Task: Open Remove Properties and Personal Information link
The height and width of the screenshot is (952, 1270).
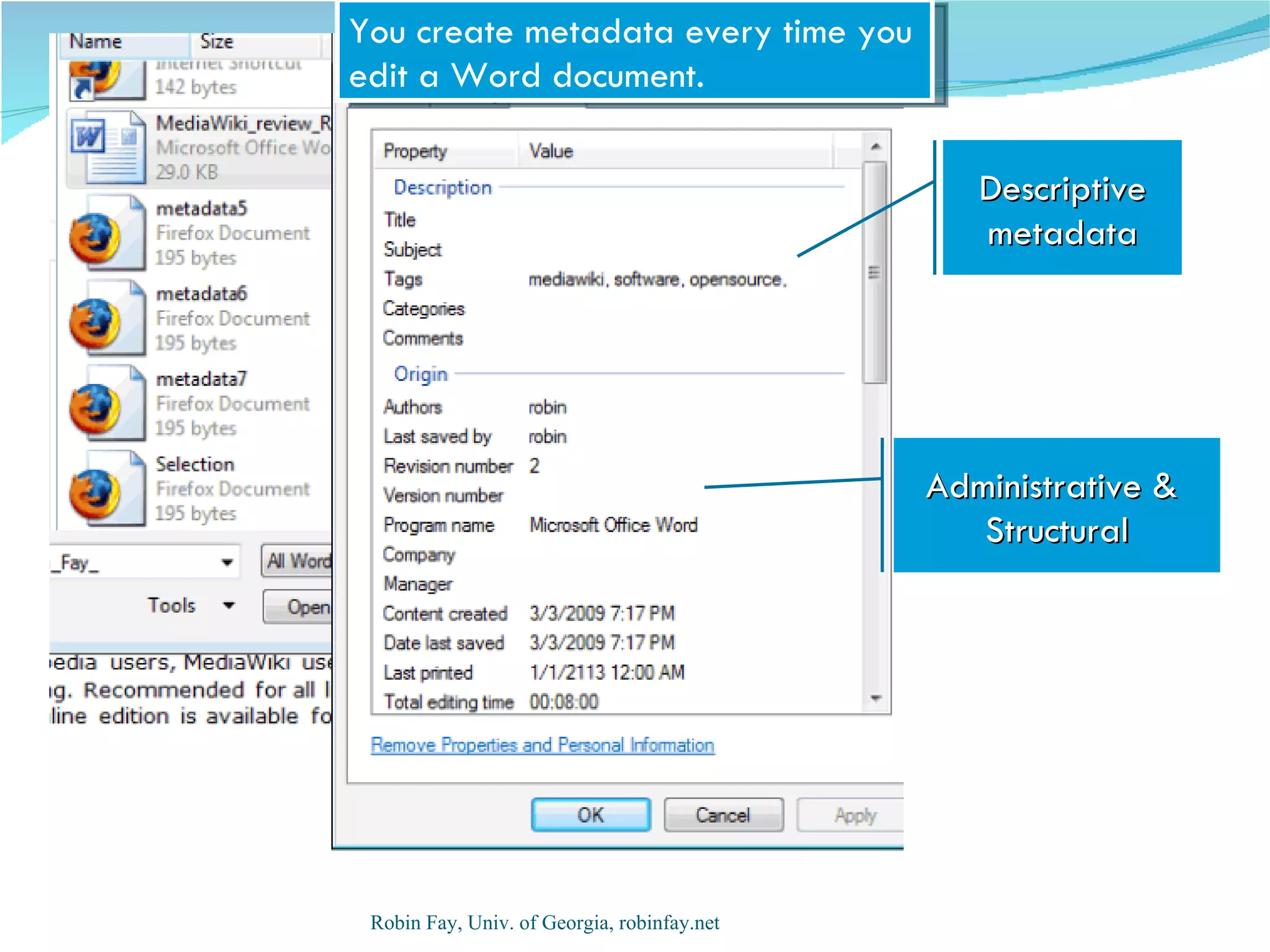Action: tap(543, 745)
